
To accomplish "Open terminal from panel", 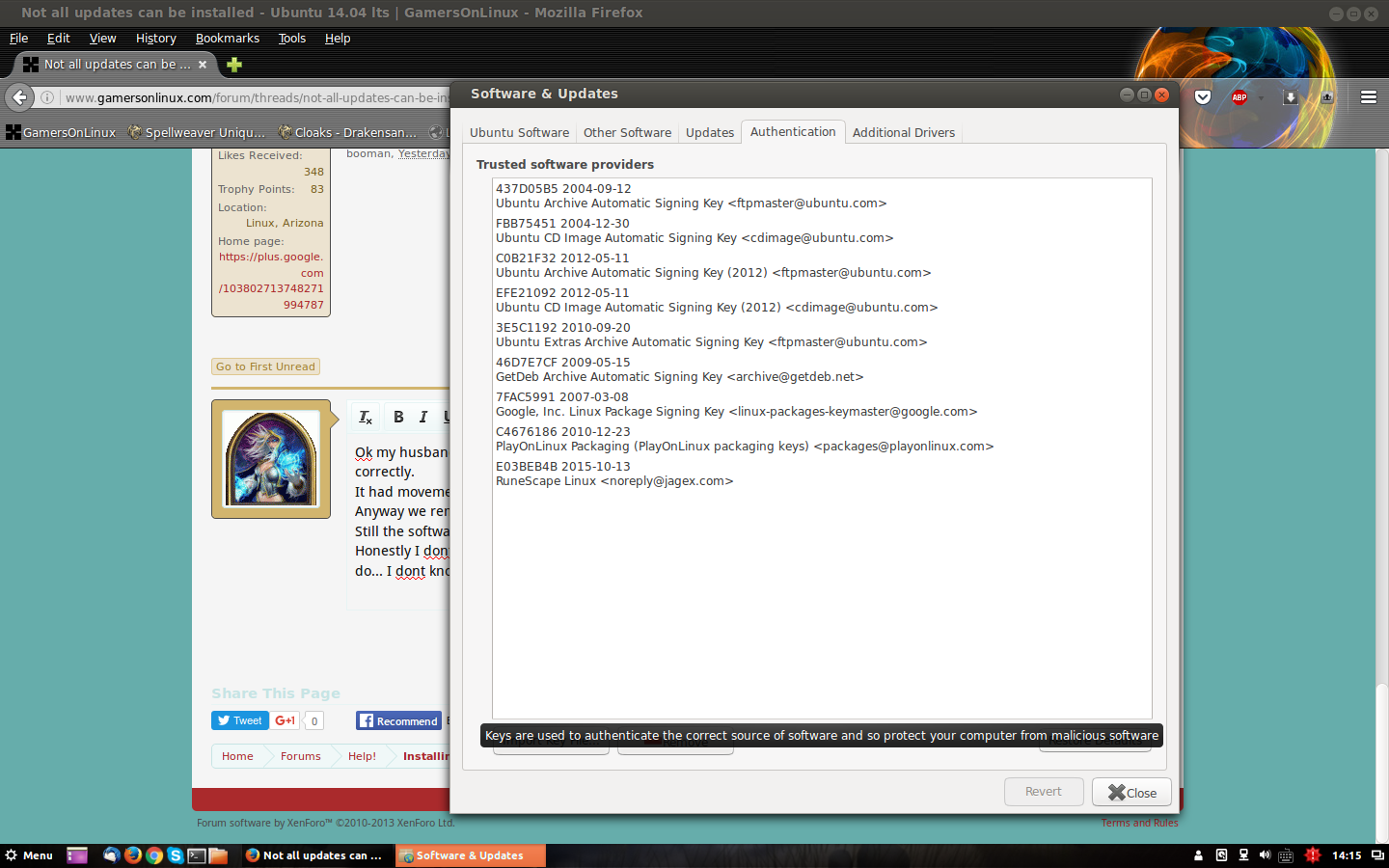I will point(197,855).
